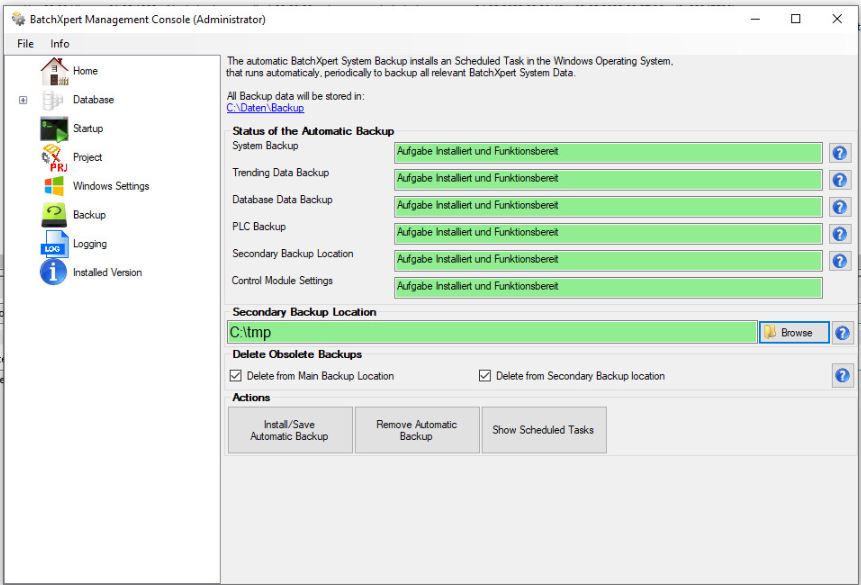Click the Database Data Backup label
The image size is (861, 585).
(x=282, y=199)
